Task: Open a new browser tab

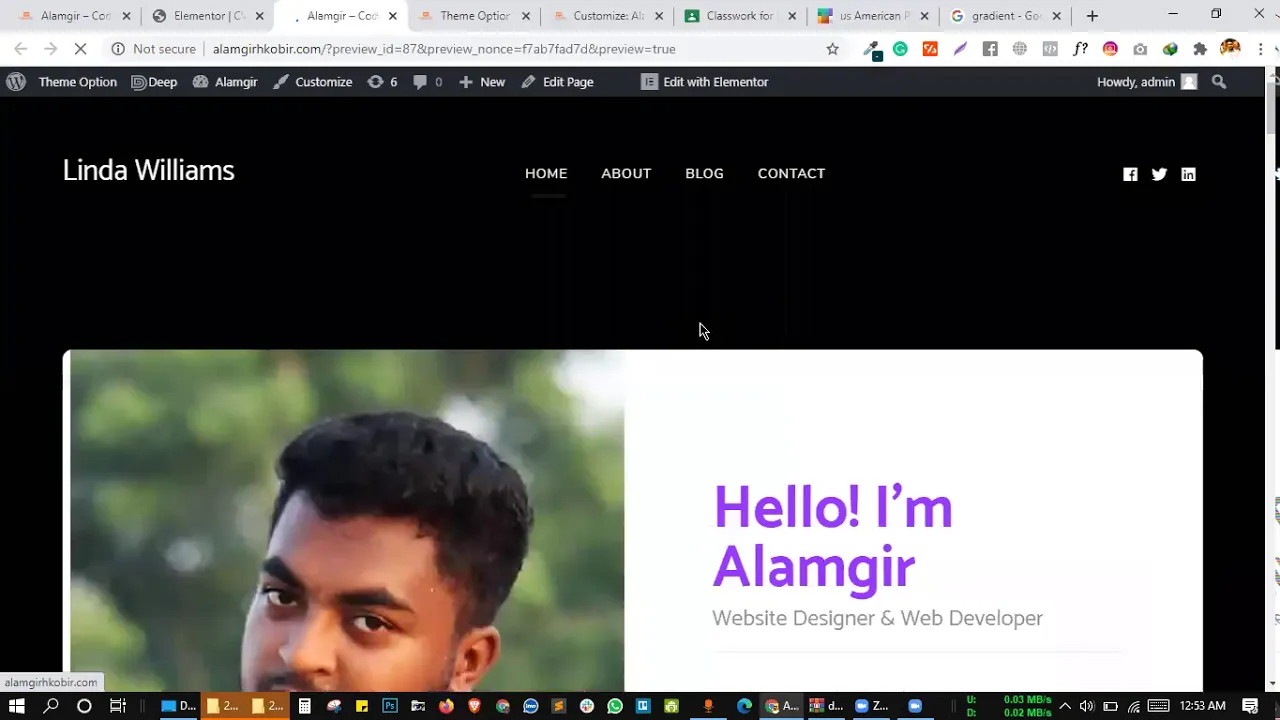Action: pos(1092,16)
